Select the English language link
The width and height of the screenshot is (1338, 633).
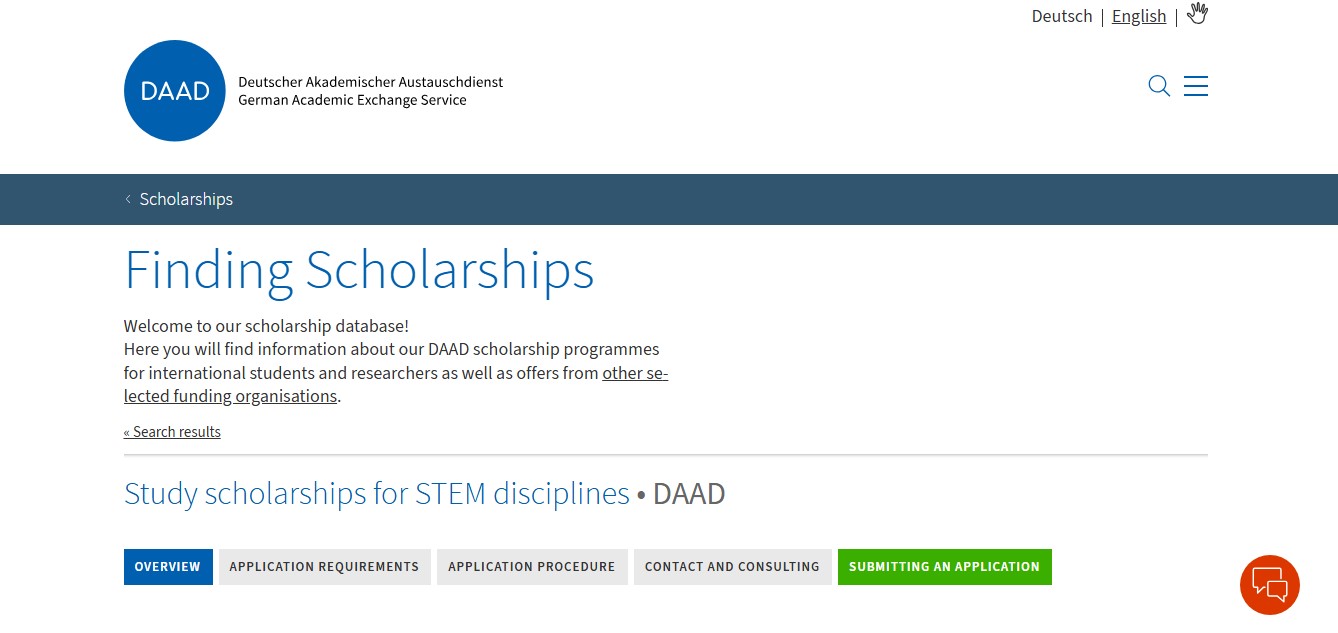pos(1139,16)
